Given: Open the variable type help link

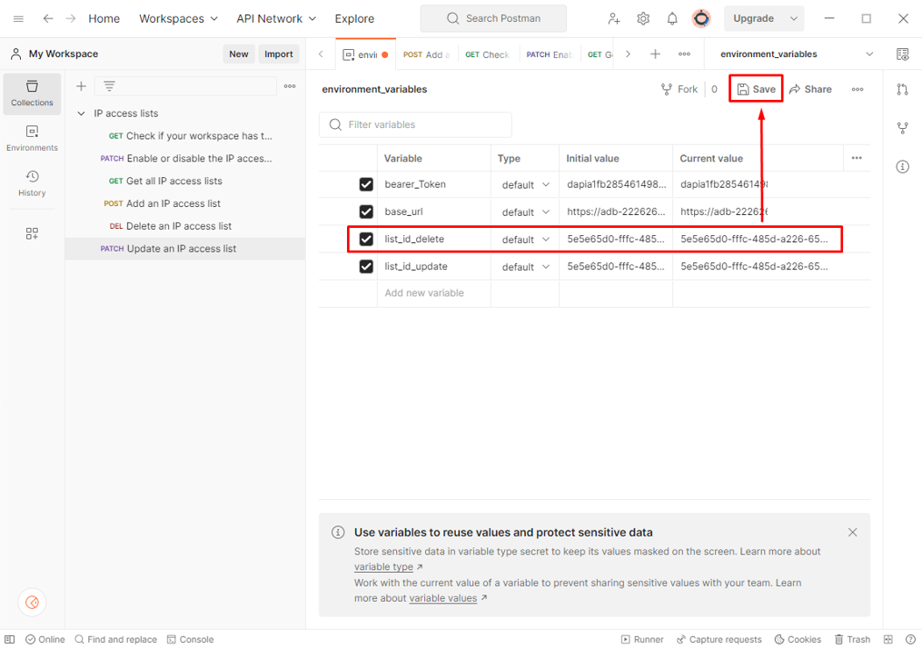Looking at the screenshot, I should coord(384,567).
